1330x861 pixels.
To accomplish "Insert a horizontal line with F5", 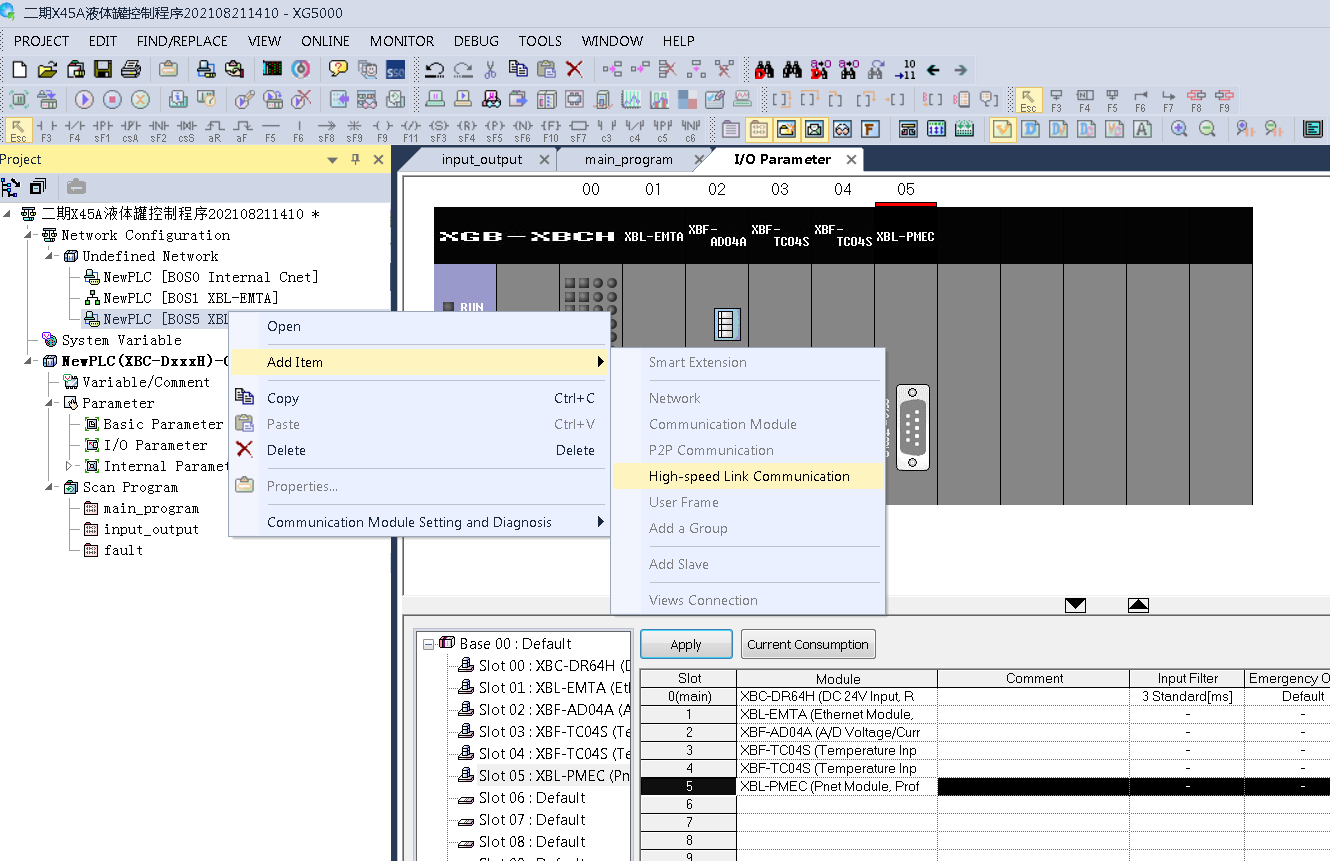I will [270, 130].
